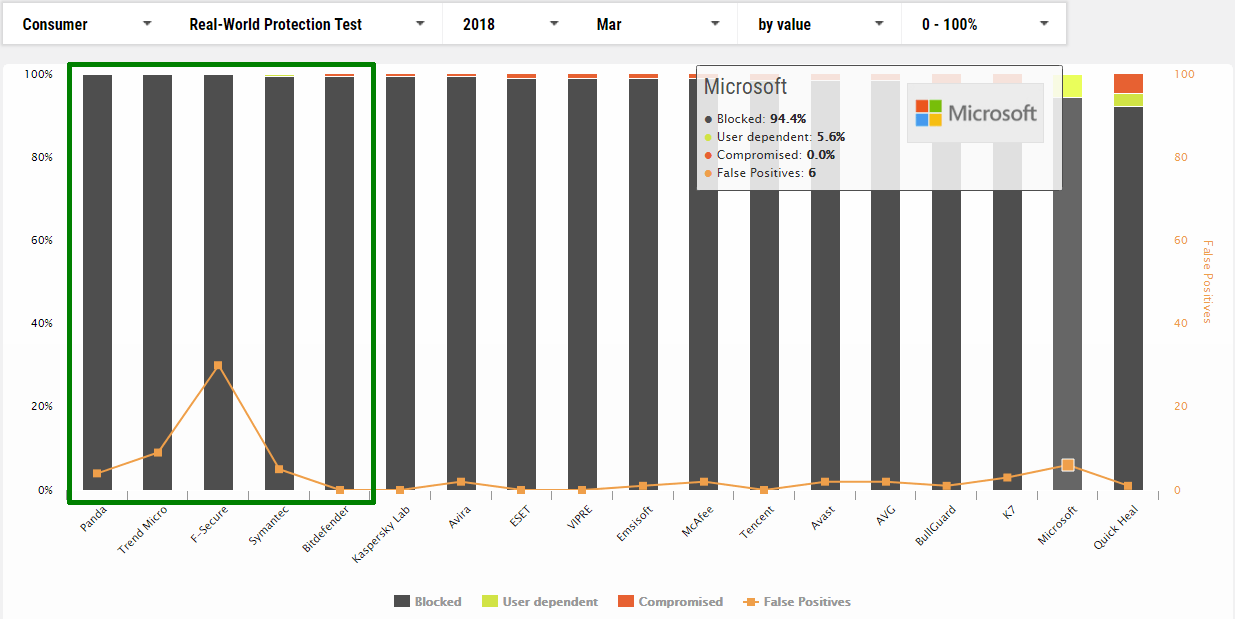The image size is (1235, 619).
Task: Expand the 2018 year dropdown
Action: coord(510,24)
